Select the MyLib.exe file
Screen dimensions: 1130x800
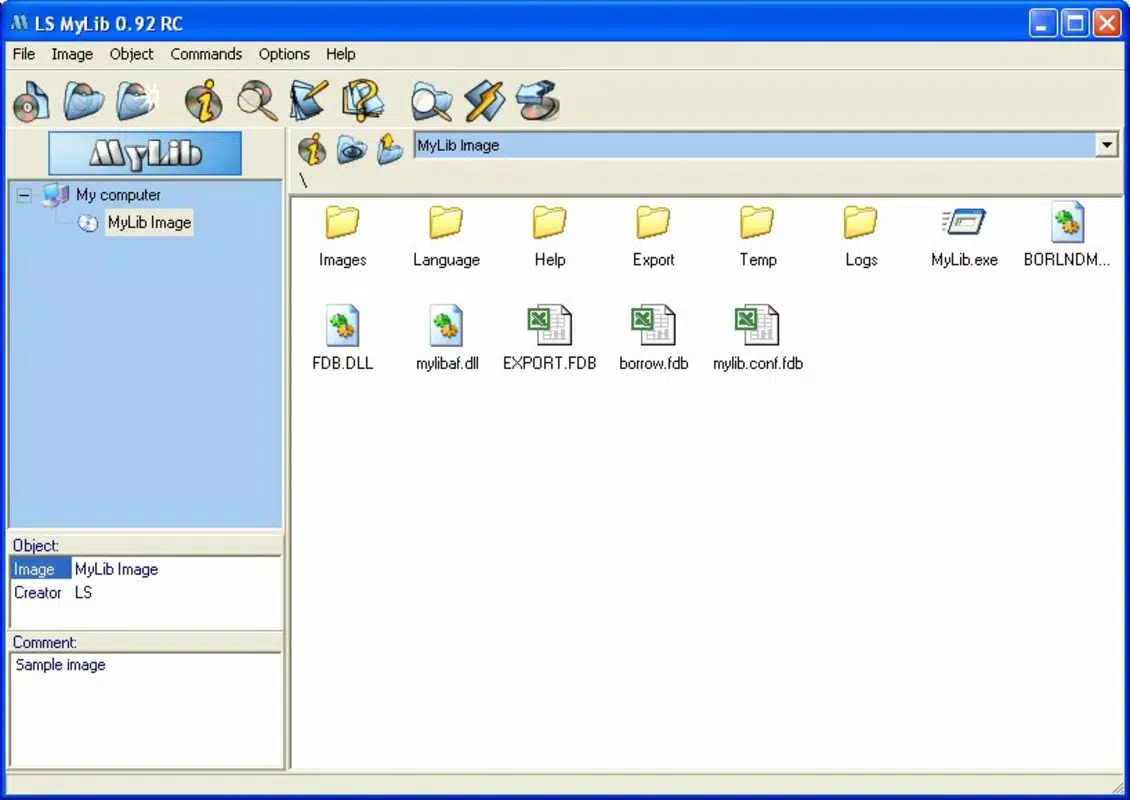(x=964, y=237)
